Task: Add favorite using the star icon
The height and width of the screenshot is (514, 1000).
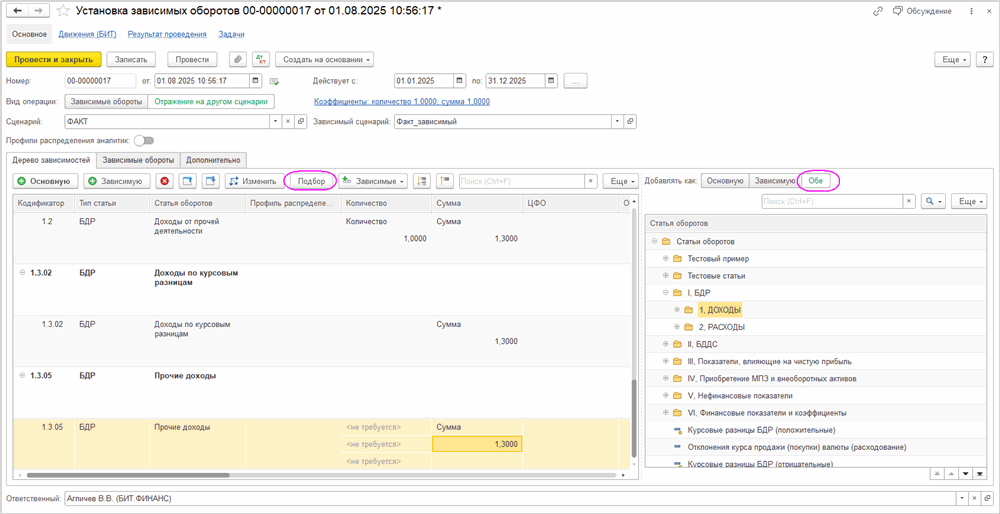Action: click(x=65, y=11)
